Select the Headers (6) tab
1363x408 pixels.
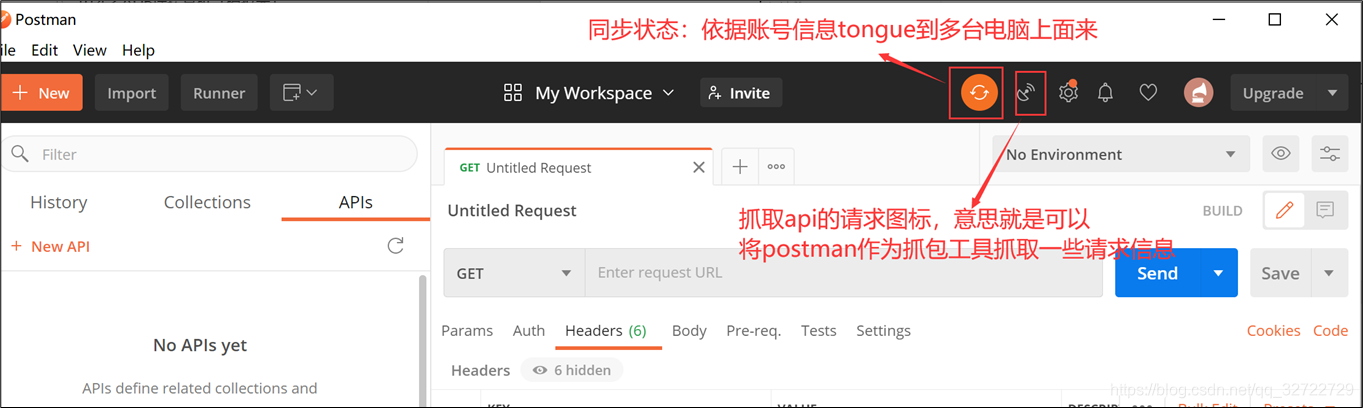606,331
